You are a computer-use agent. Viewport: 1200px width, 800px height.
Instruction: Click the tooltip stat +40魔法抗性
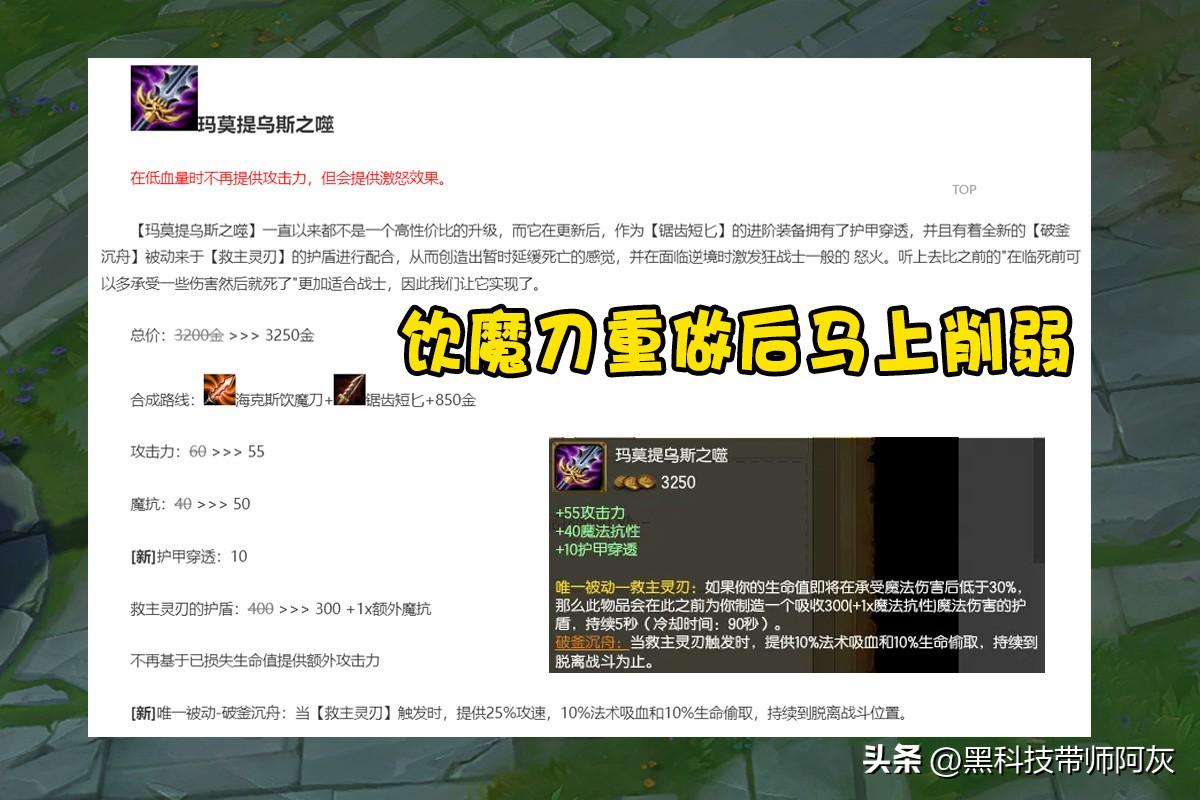pyautogui.click(x=597, y=531)
